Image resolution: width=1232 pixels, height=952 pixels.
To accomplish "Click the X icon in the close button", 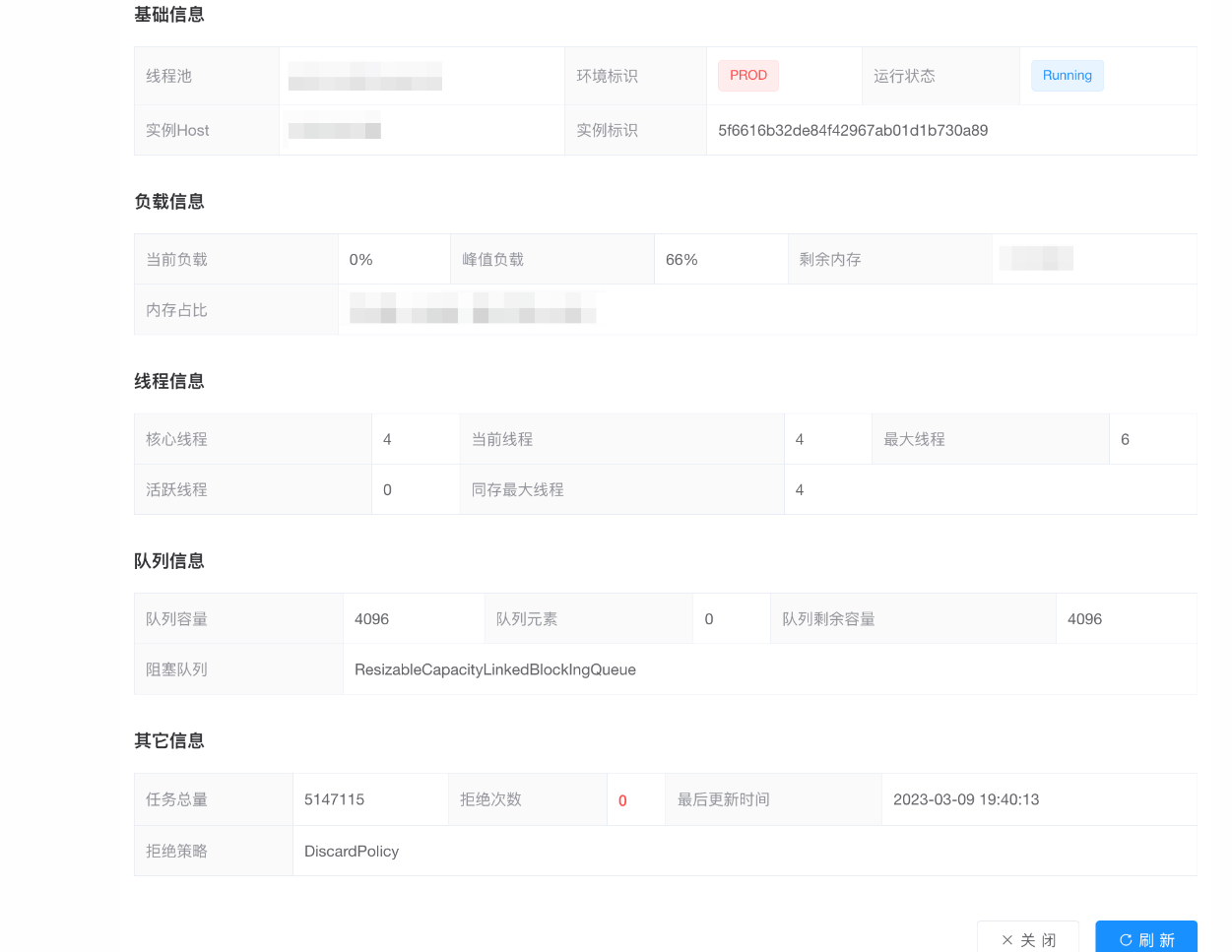I will pyautogui.click(x=1006, y=940).
